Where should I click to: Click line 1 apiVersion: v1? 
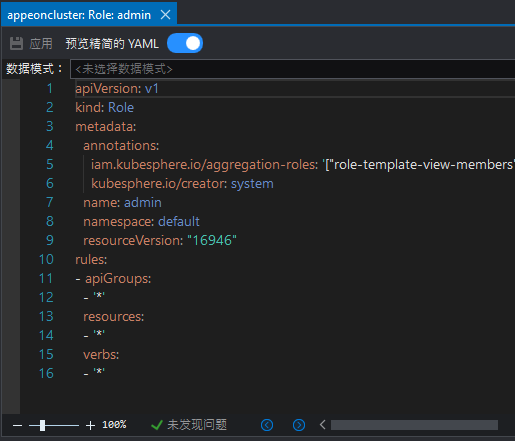coord(117,89)
